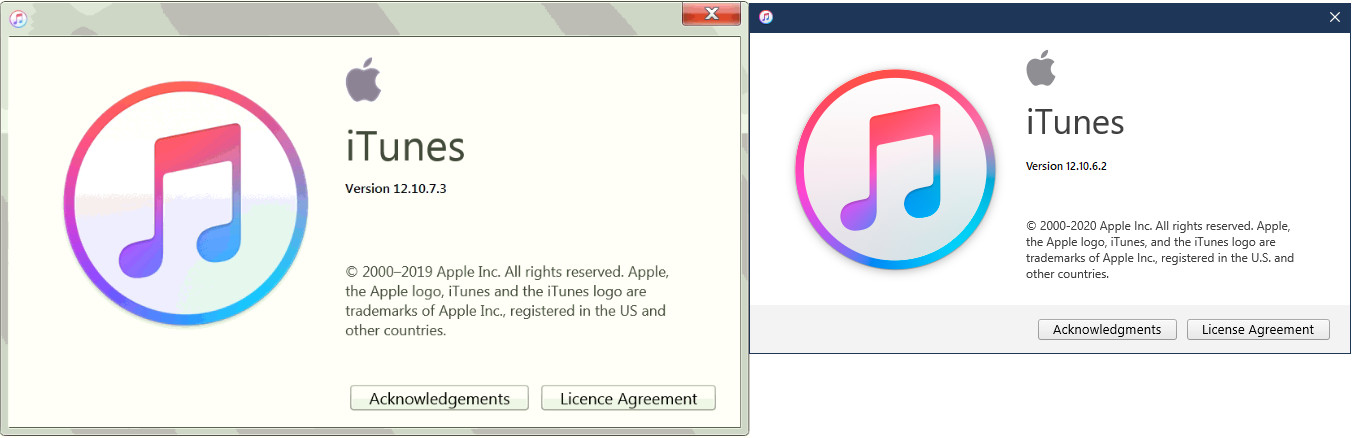Click the large iTunes logo beside version 12.10.7.3
This screenshot has width=1352, height=438.
[185, 203]
